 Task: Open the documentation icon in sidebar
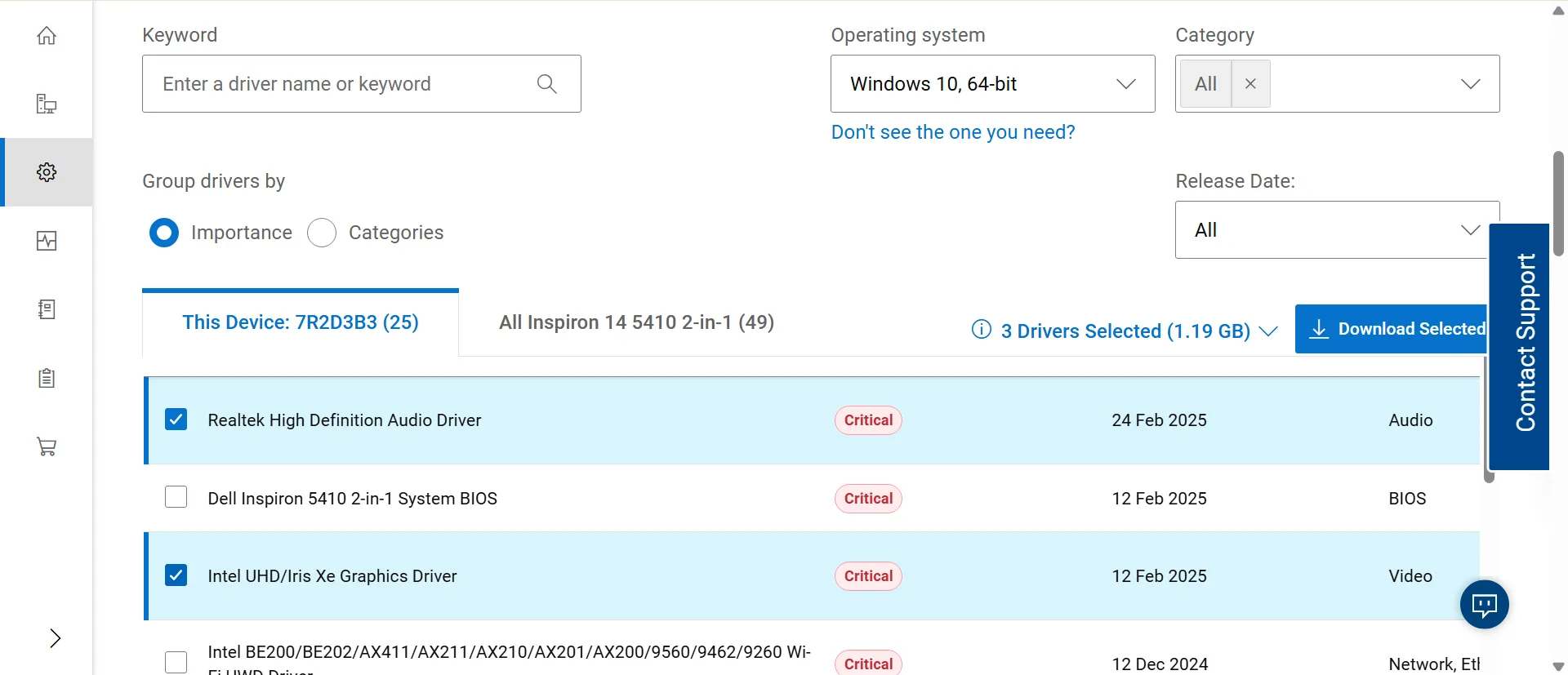47,309
